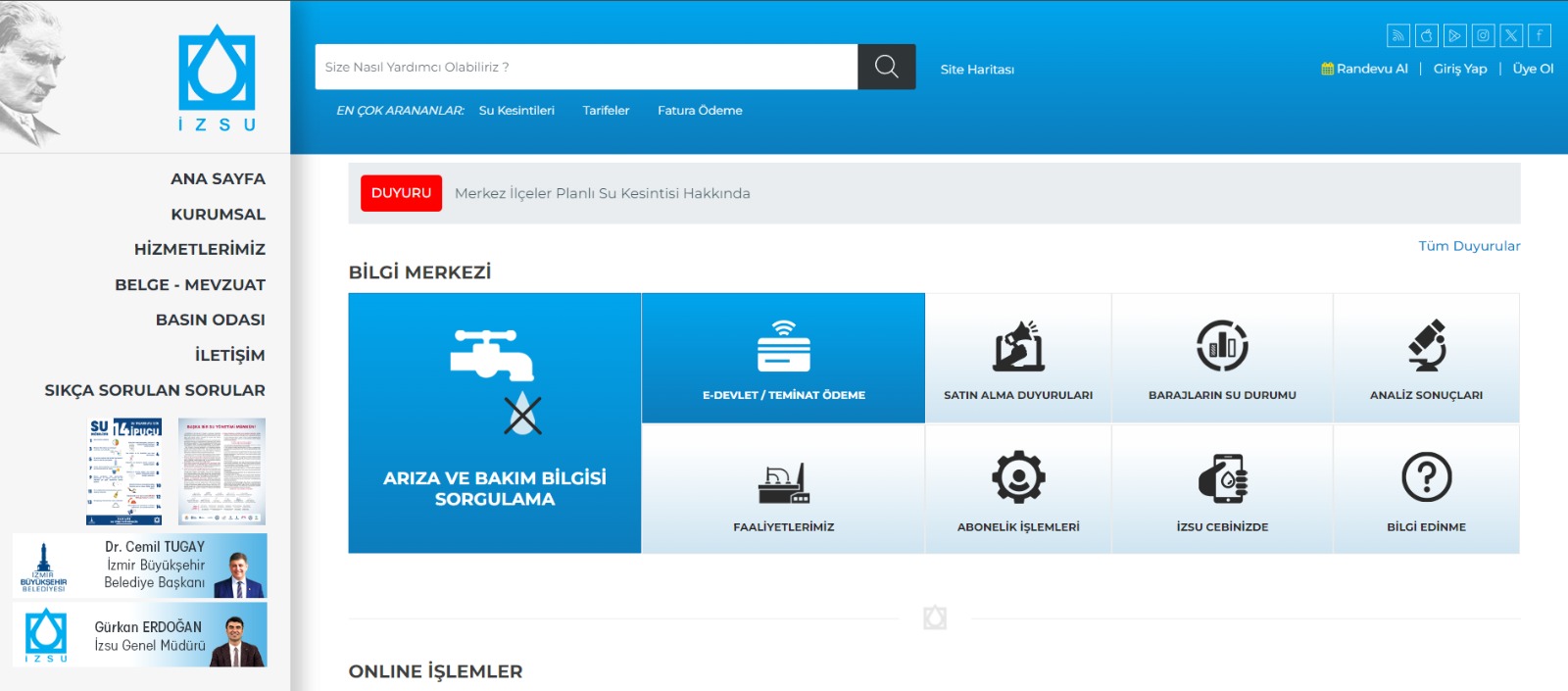
Task: Click the Tüm Duyurular link
Action: click(1469, 246)
